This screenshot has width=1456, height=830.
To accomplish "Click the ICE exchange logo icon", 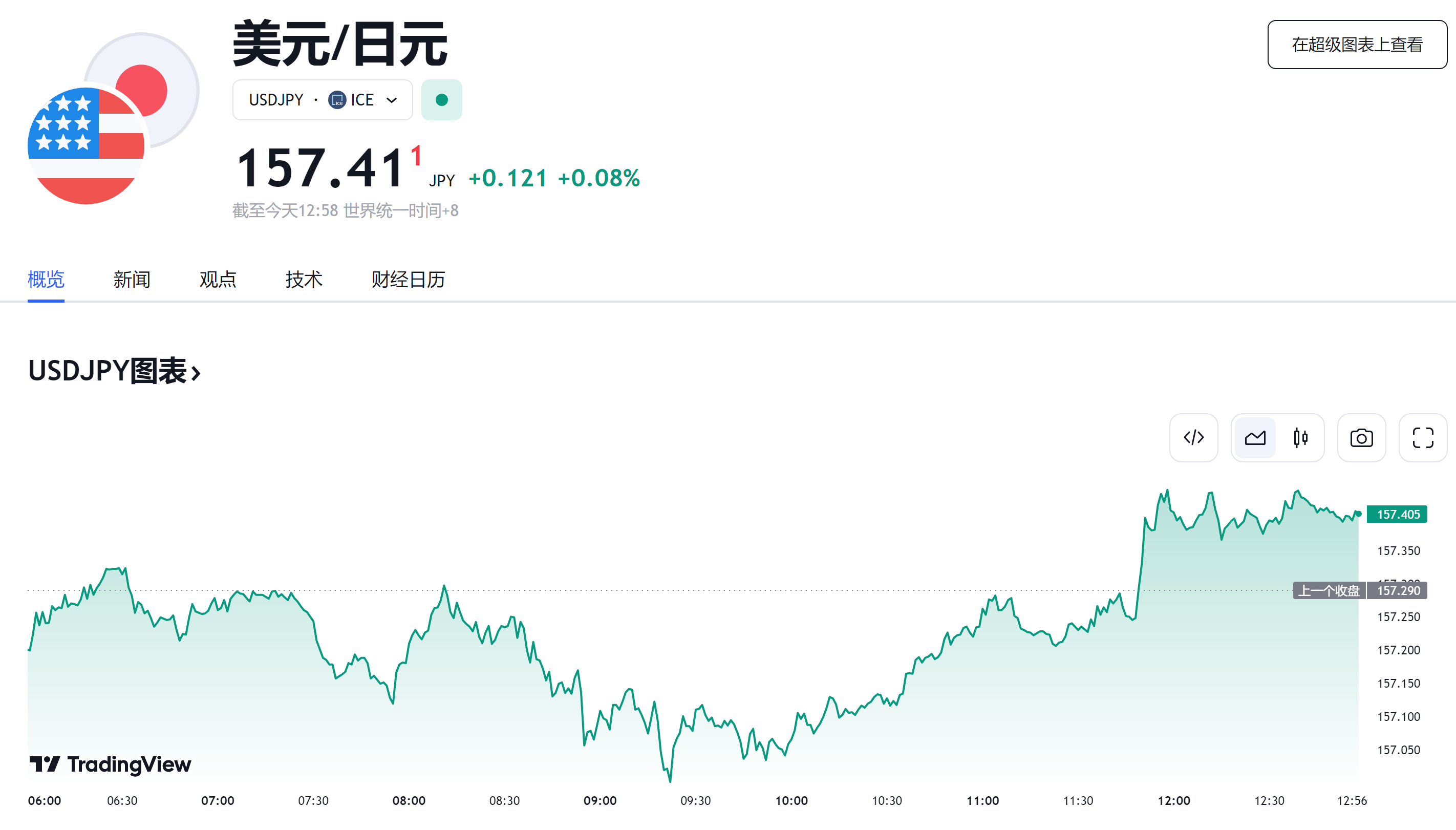I will pyautogui.click(x=337, y=100).
